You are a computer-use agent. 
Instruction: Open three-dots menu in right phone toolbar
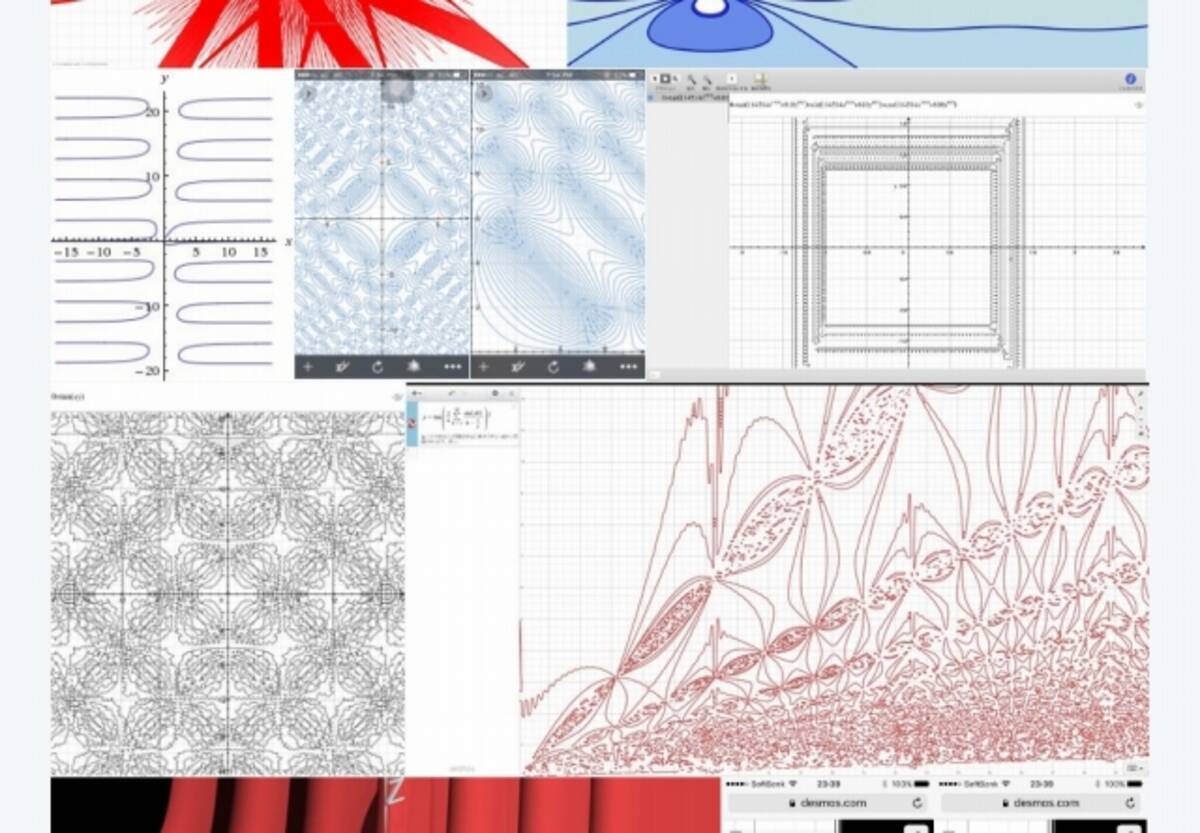628,367
